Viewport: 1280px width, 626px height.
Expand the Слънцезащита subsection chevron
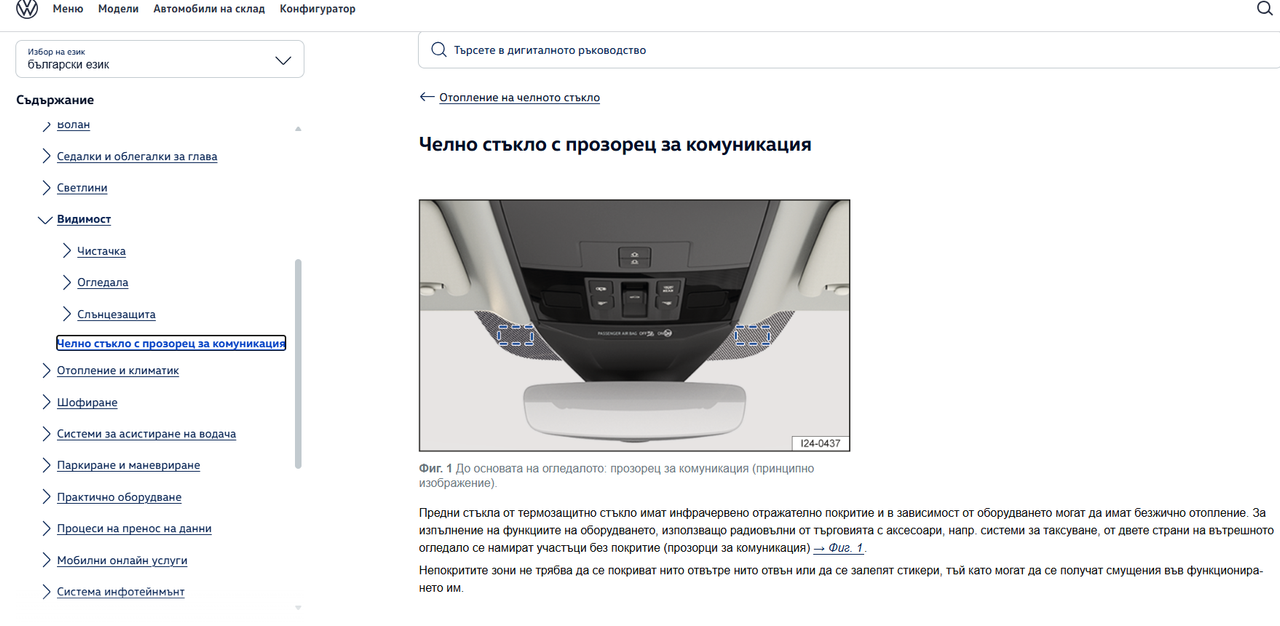pos(66,314)
